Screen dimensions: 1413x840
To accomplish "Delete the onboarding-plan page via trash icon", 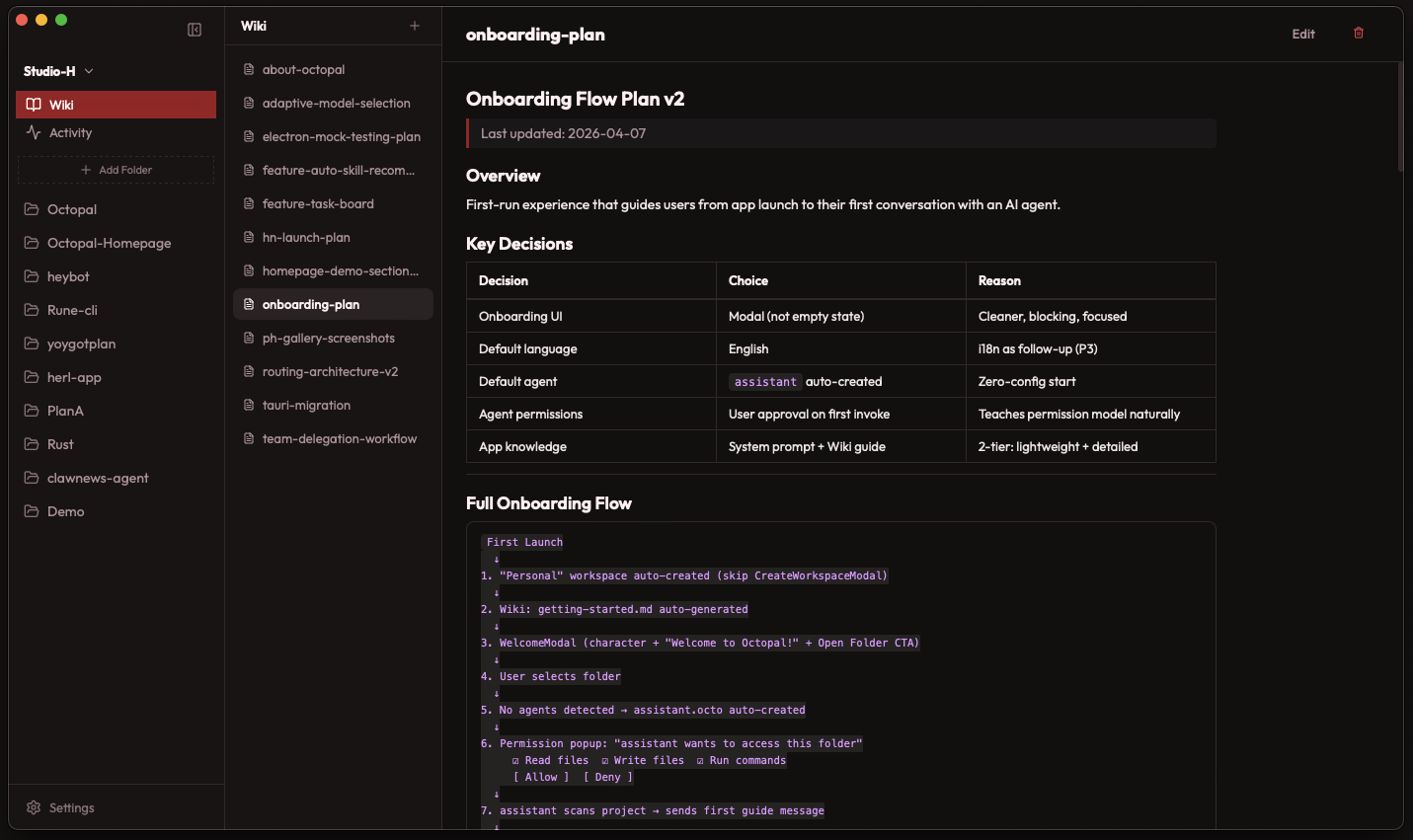I will point(1358,33).
